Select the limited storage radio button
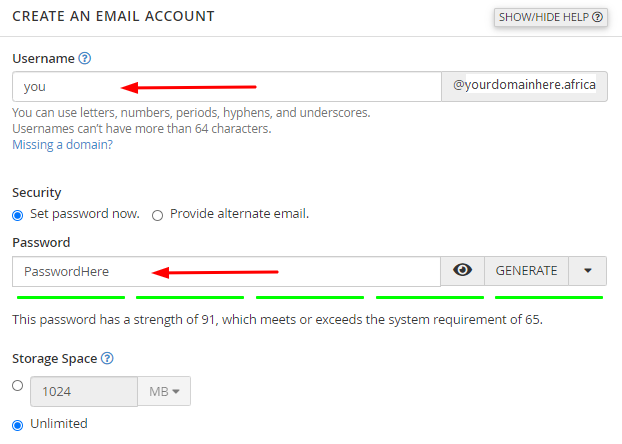Viewport: 622px width, 444px height. (17, 386)
